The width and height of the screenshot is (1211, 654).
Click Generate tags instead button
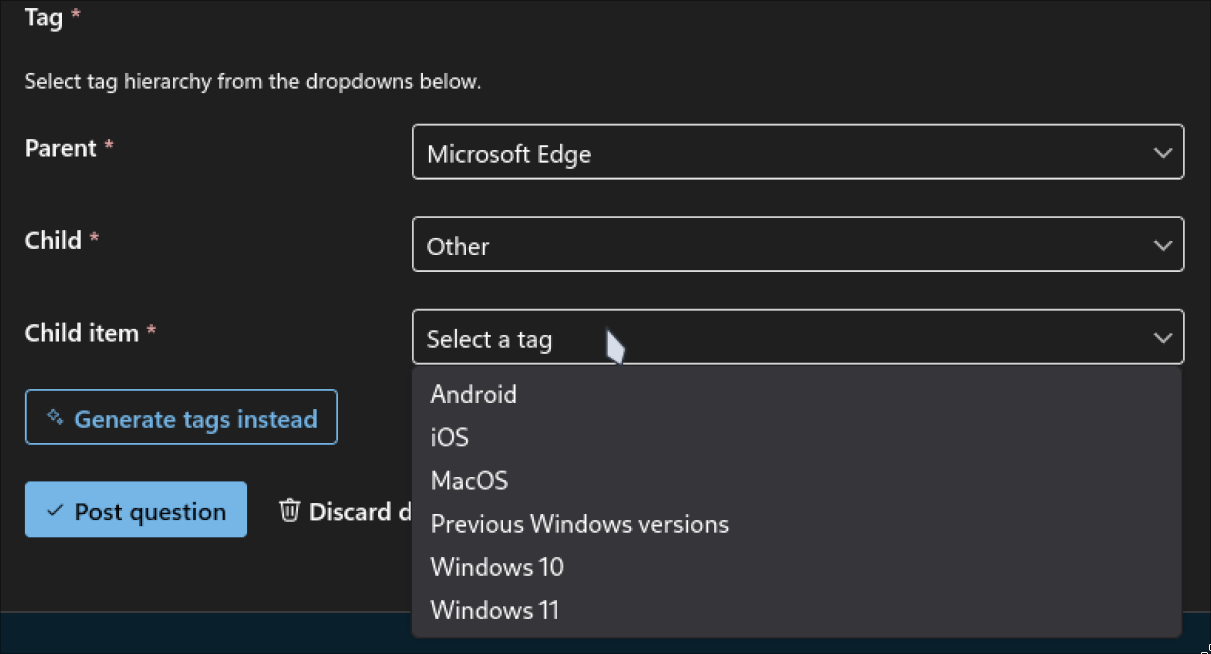pos(181,418)
